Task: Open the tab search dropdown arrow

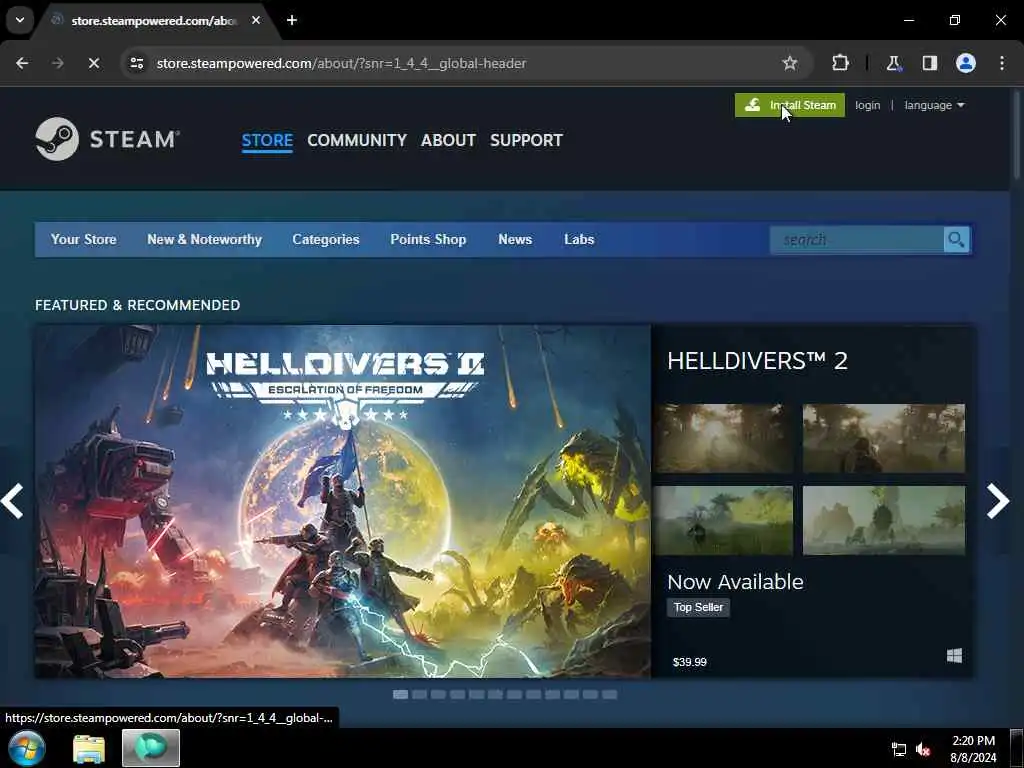Action: tap(20, 20)
